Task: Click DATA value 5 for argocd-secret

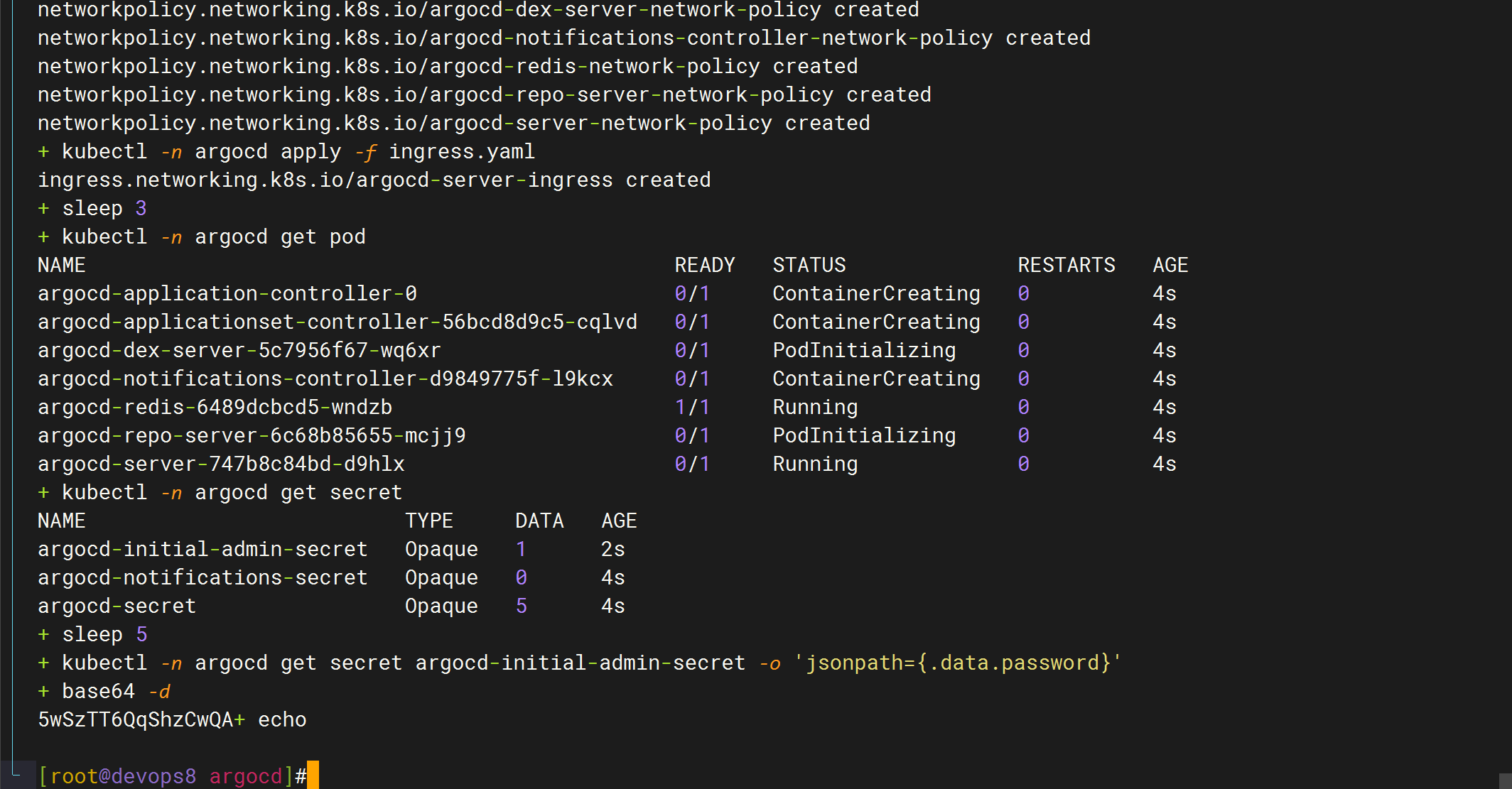Action: 522,606
